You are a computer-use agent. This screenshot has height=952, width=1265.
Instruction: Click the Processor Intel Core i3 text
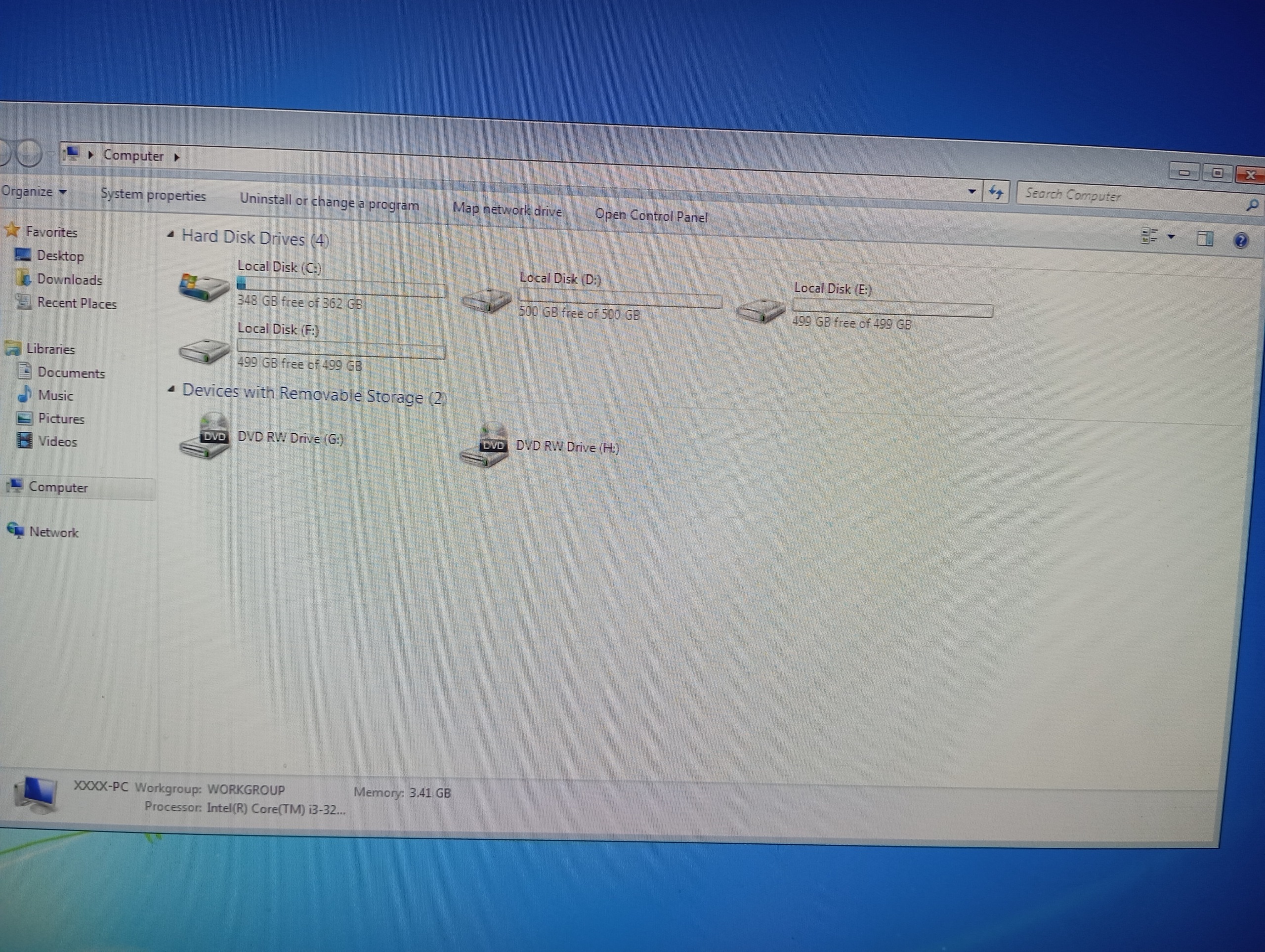click(245, 808)
